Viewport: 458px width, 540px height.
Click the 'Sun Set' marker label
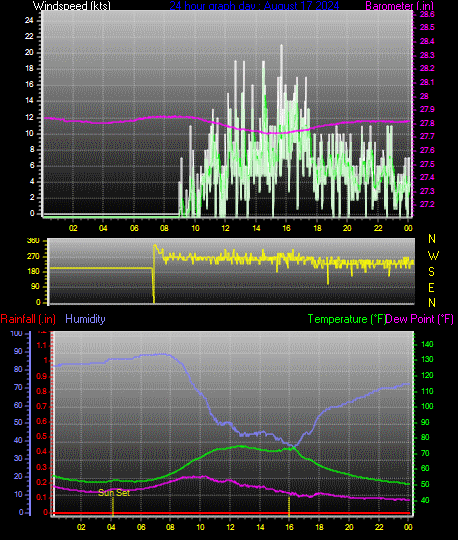tap(114, 493)
